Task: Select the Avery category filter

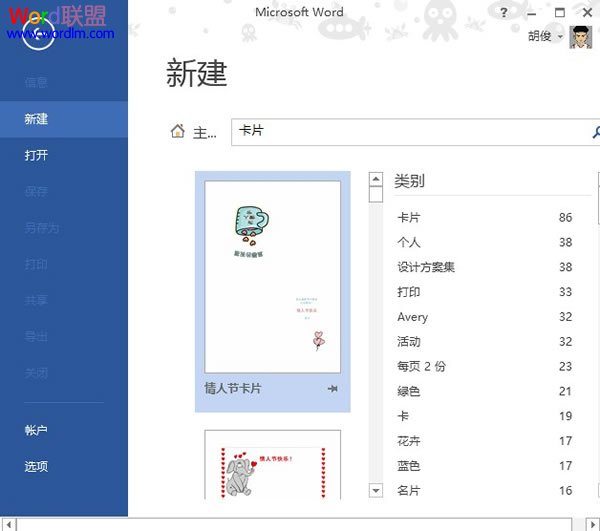Action: pos(412,317)
